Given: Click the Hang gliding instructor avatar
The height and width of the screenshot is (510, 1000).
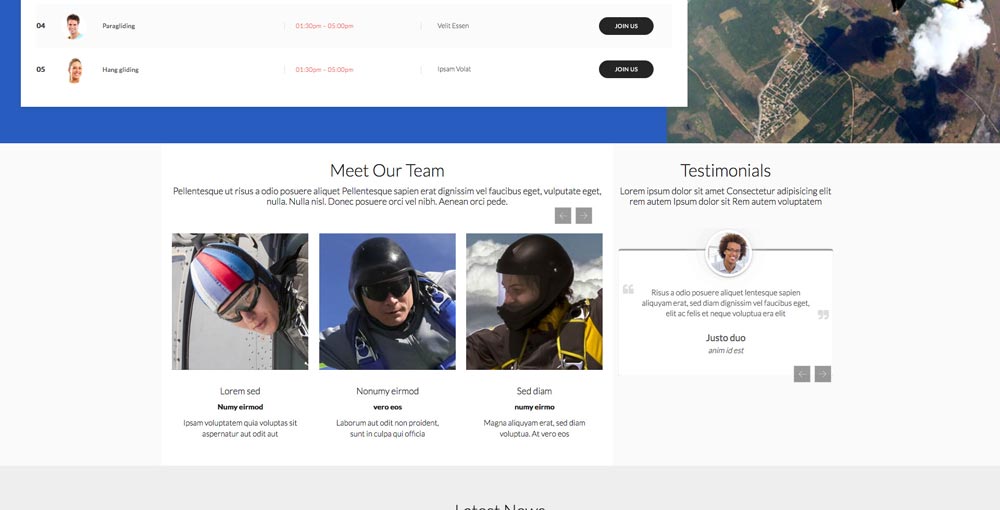Looking at the screenshot, I should pos(74,70).
